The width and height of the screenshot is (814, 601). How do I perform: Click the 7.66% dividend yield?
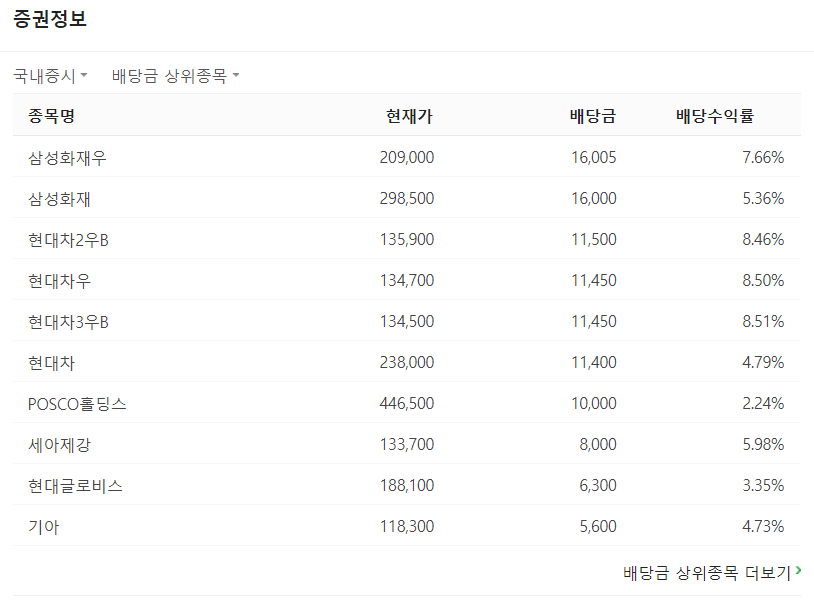click(763, 157)
